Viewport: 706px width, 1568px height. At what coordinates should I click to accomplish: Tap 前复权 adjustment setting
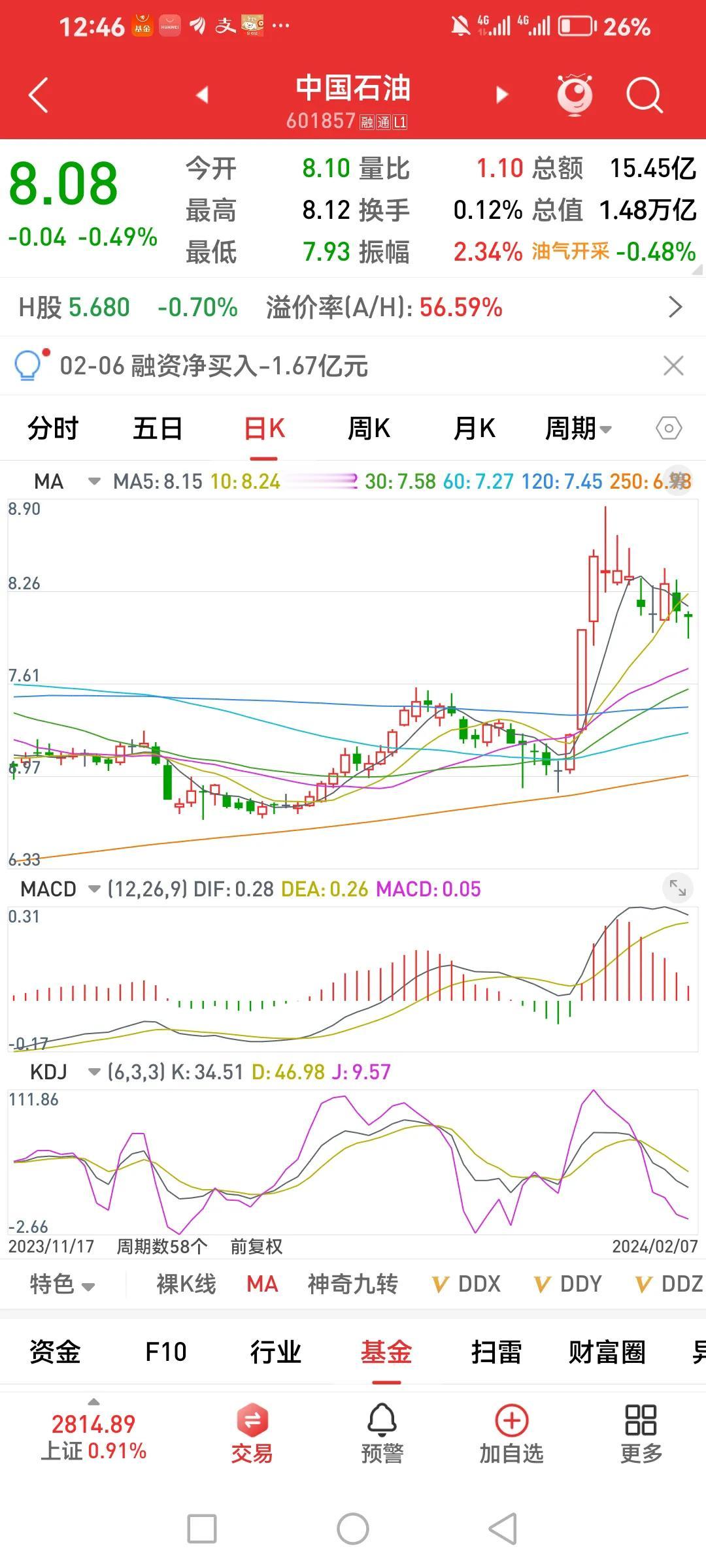click(256, 1247)
